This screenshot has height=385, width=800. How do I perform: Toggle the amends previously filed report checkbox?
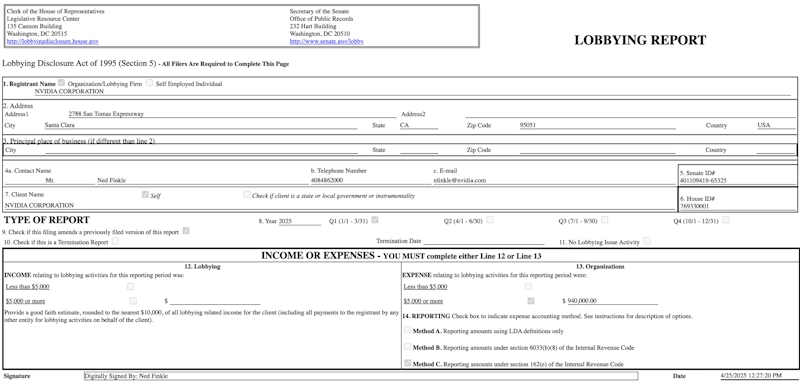point(186,231)
